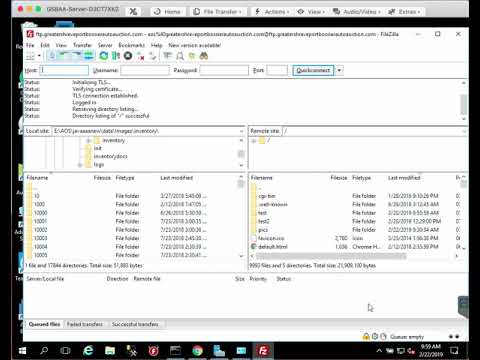Viewport: 480px width, 360px height.
Task: Switch to the Successful transfers tab
Action: 135,324
